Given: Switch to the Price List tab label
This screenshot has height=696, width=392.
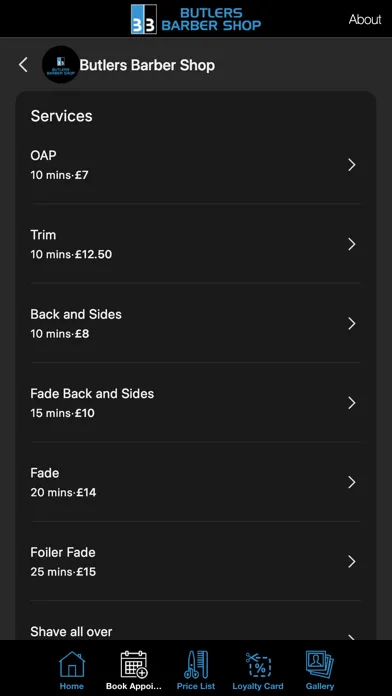Looking at the screenshot, I should (x=196, y=686).
